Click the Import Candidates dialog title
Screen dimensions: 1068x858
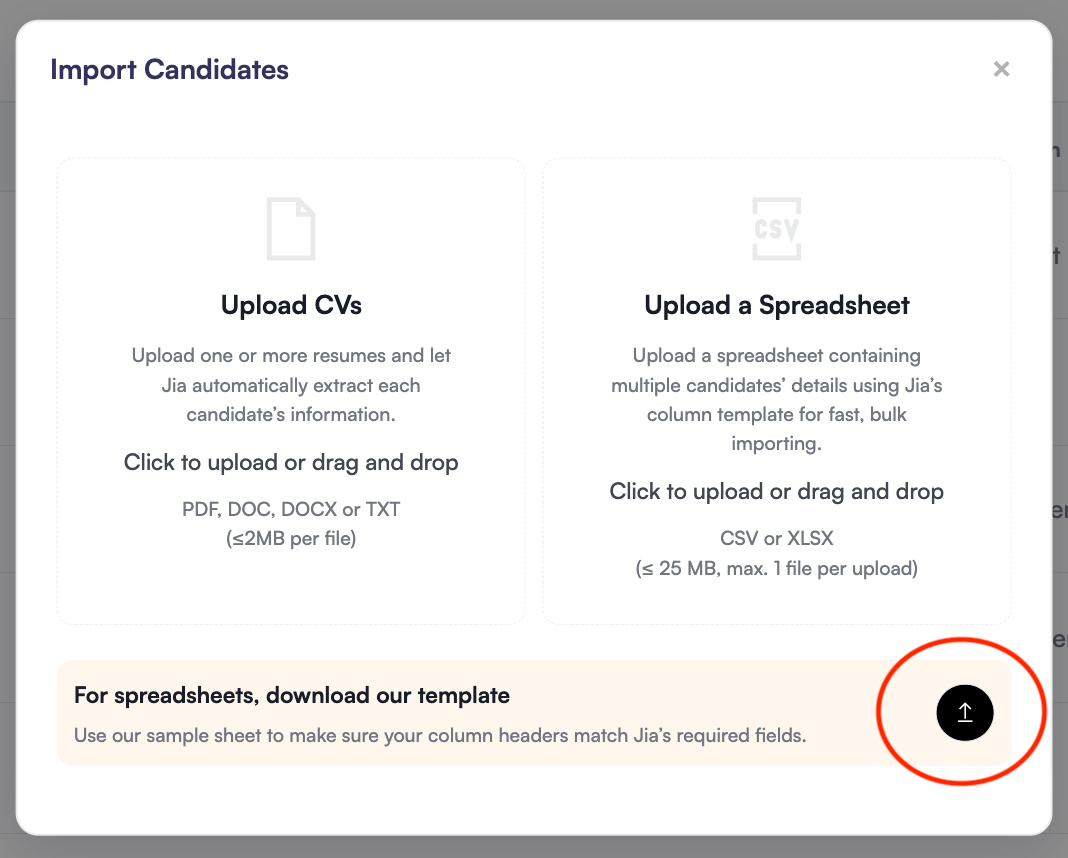169,69
